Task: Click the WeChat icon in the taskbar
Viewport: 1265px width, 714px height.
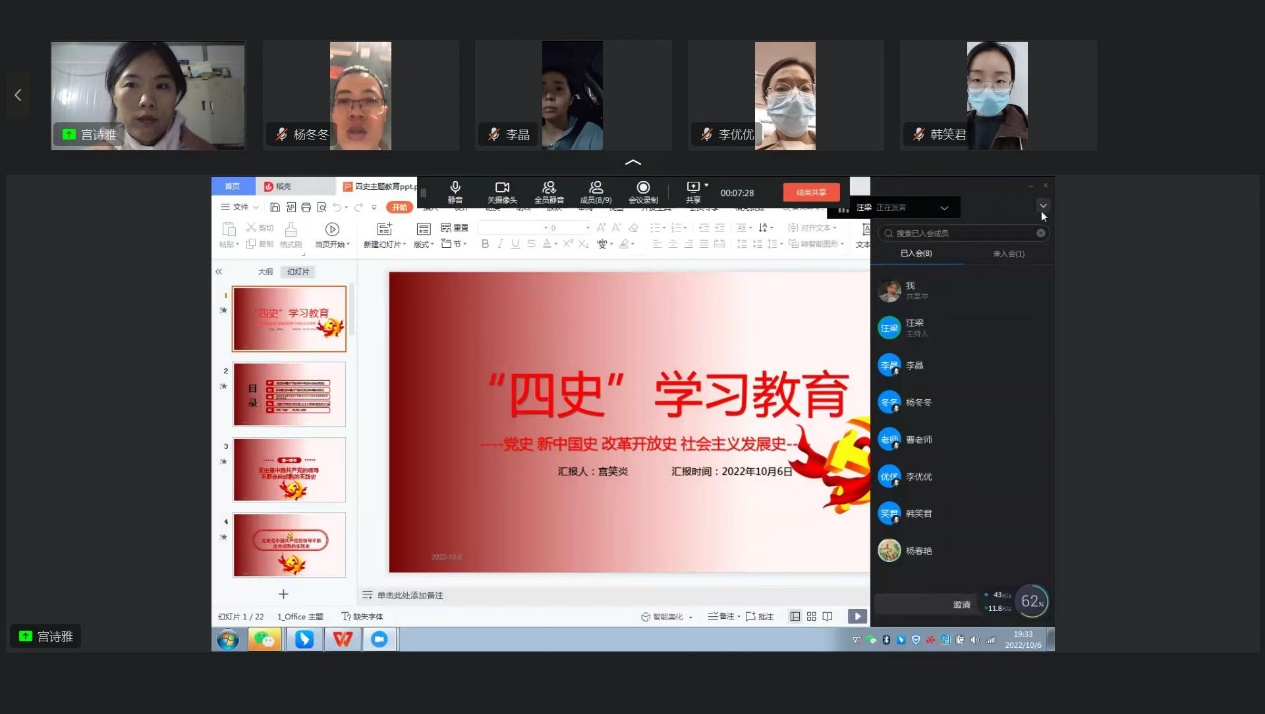Action: [x=264, y=639]
